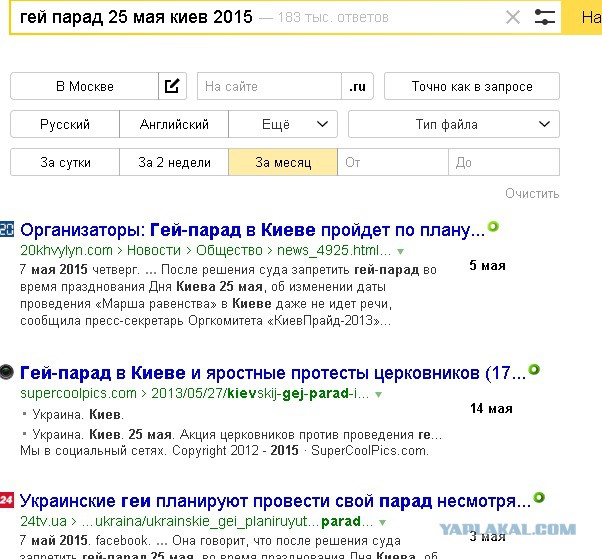Click the 'news_4925.html' URL segment

point(334,250)
